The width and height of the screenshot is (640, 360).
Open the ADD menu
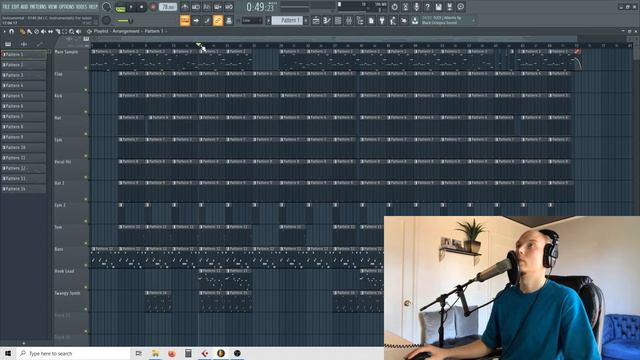pos(24,7)
